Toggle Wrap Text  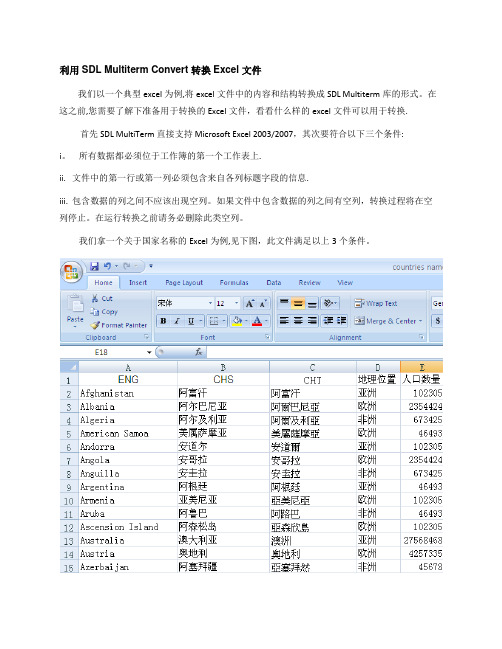click(375, 303)
